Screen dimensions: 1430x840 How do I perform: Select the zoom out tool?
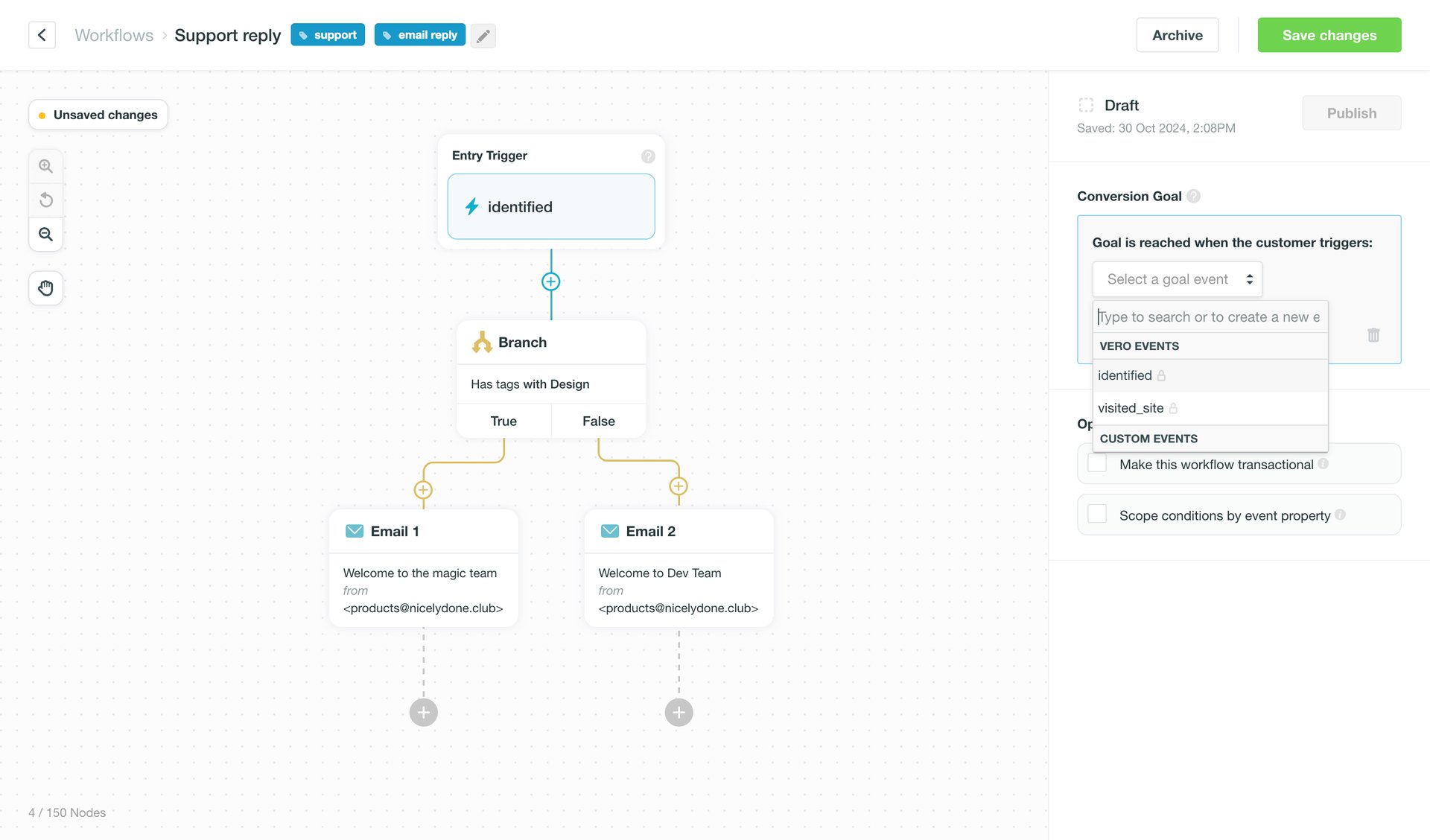pos(45,234)
